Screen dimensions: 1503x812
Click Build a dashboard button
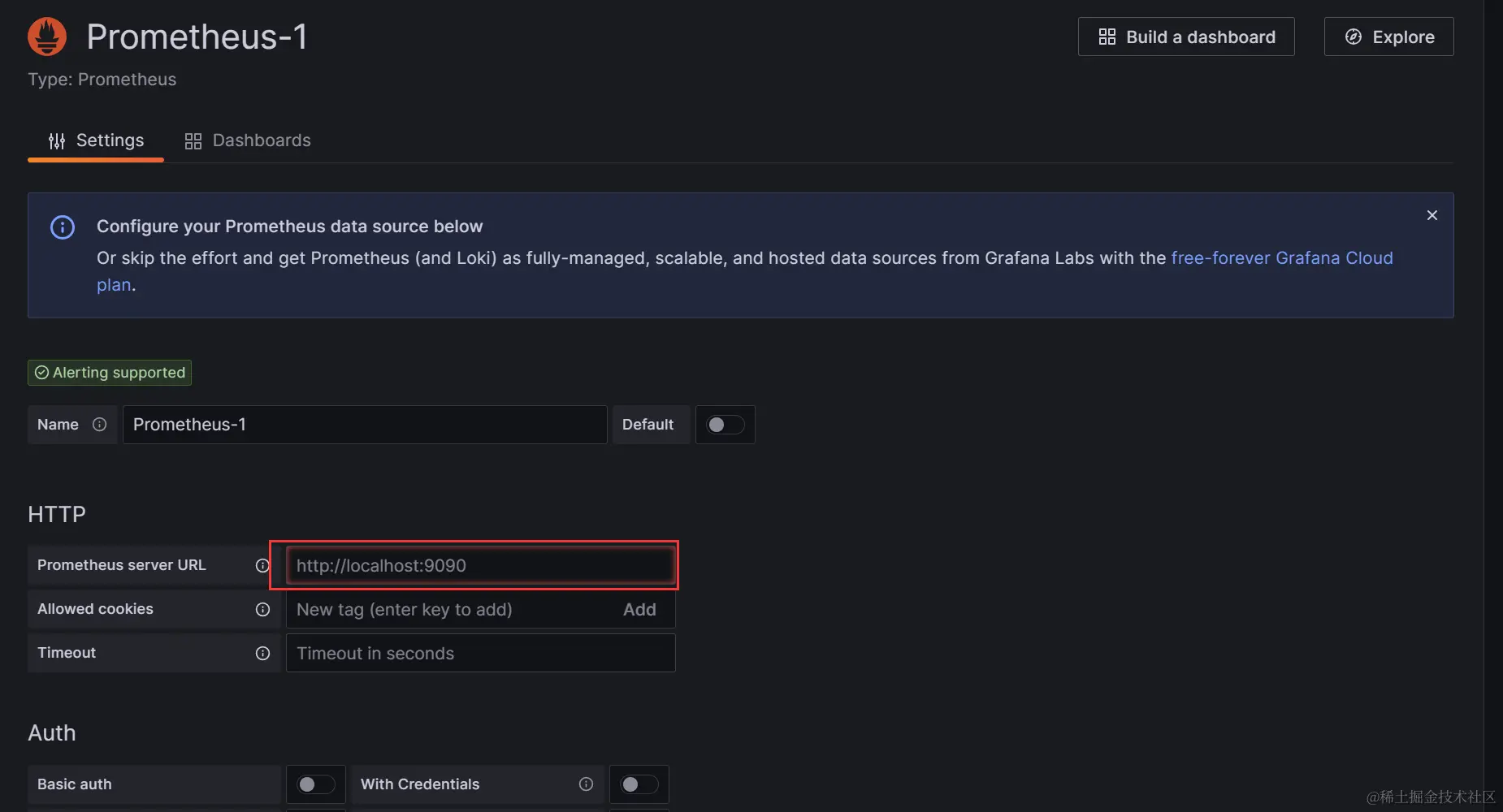1186,37
